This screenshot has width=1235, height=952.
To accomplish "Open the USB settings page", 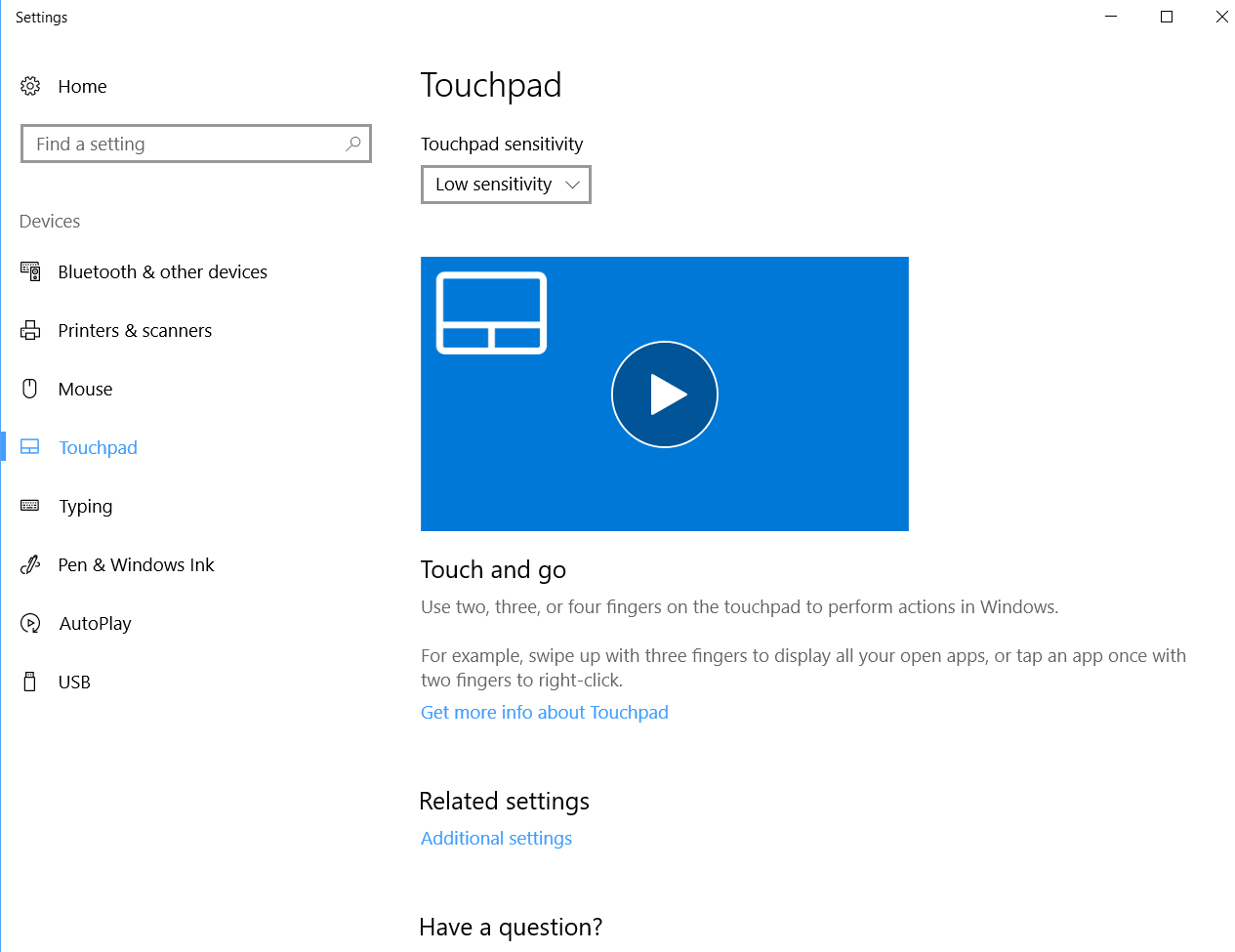I will click(74, 683).
